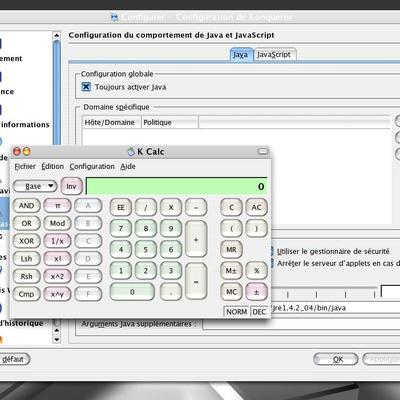Click the NORM status indicator
This screenshot has width=400, height=400.
(236, 312)
